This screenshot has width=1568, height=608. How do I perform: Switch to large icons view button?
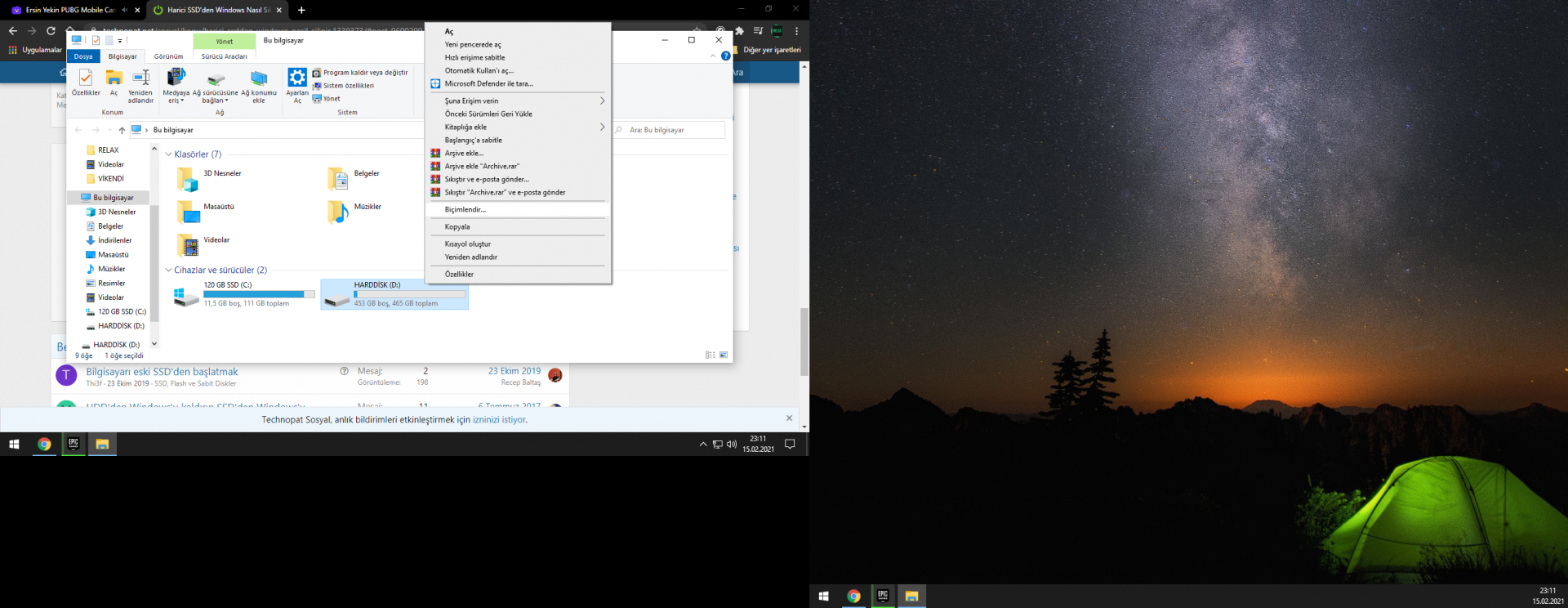point(724,355)
